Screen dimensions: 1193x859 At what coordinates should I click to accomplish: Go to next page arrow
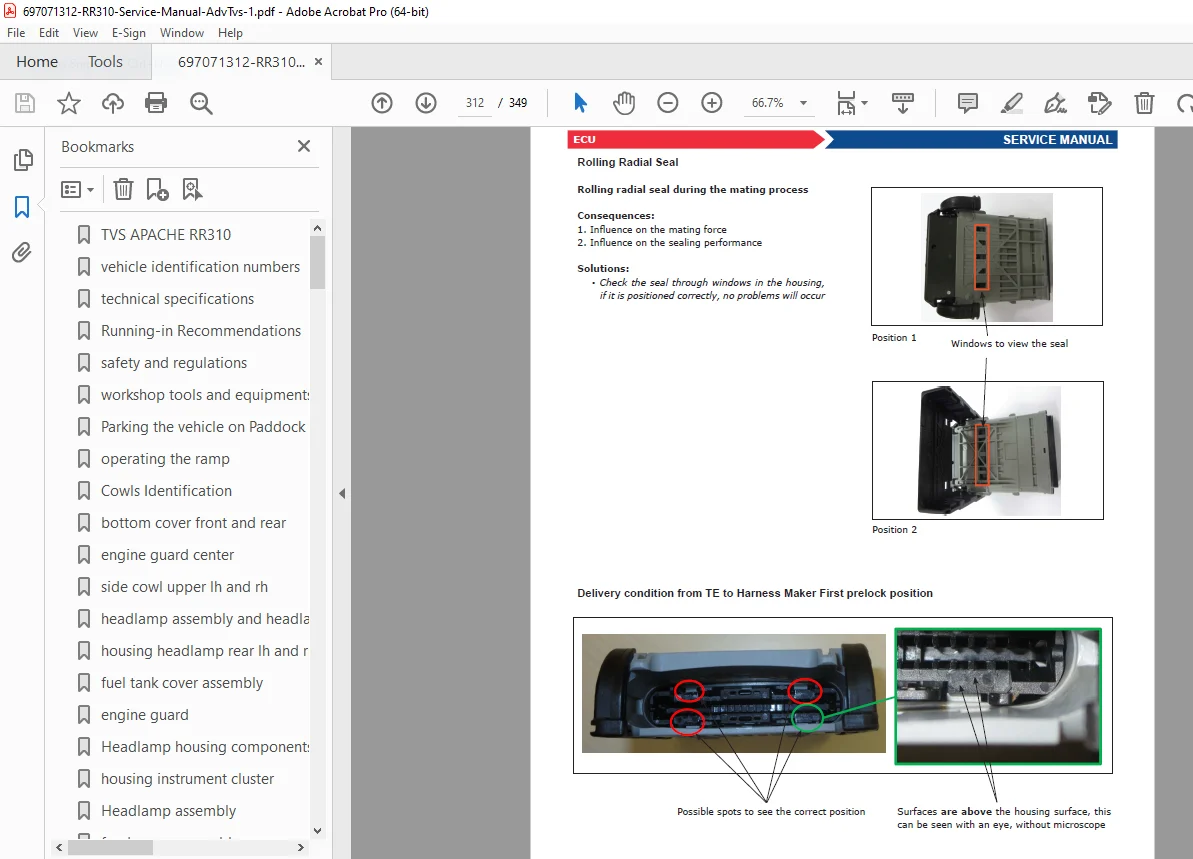426,103
